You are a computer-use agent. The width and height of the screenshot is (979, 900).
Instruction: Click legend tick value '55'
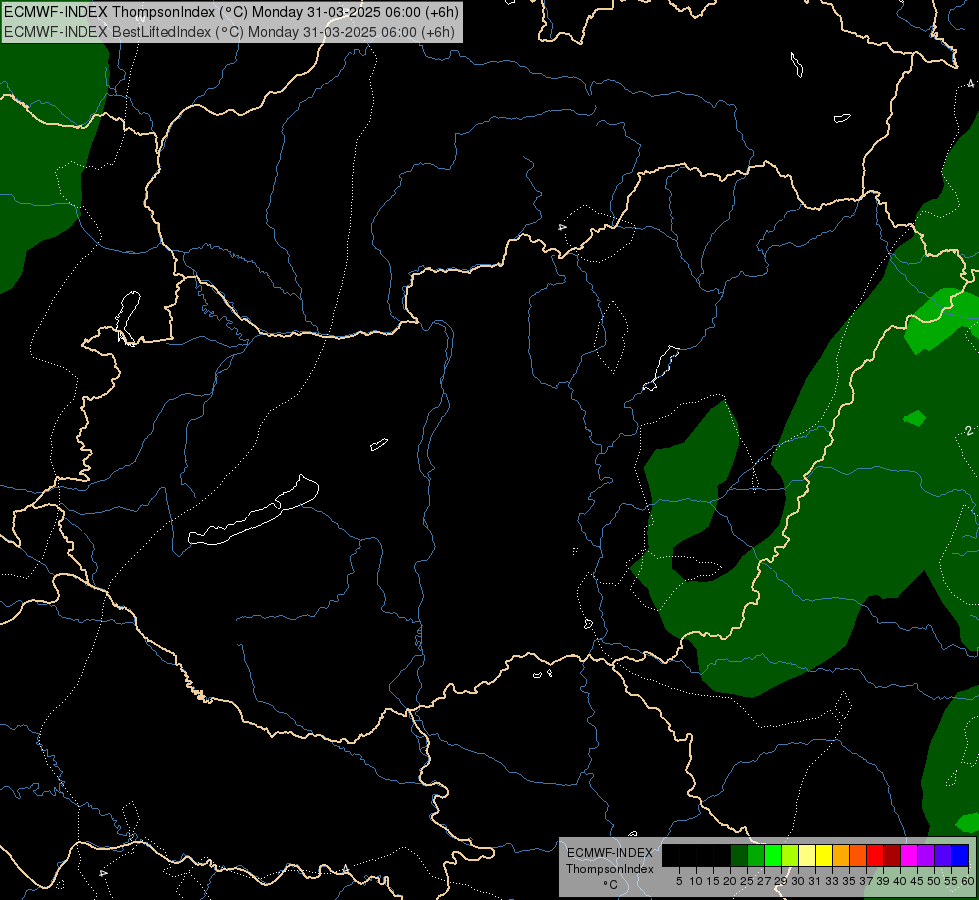(x=951, y=881)
